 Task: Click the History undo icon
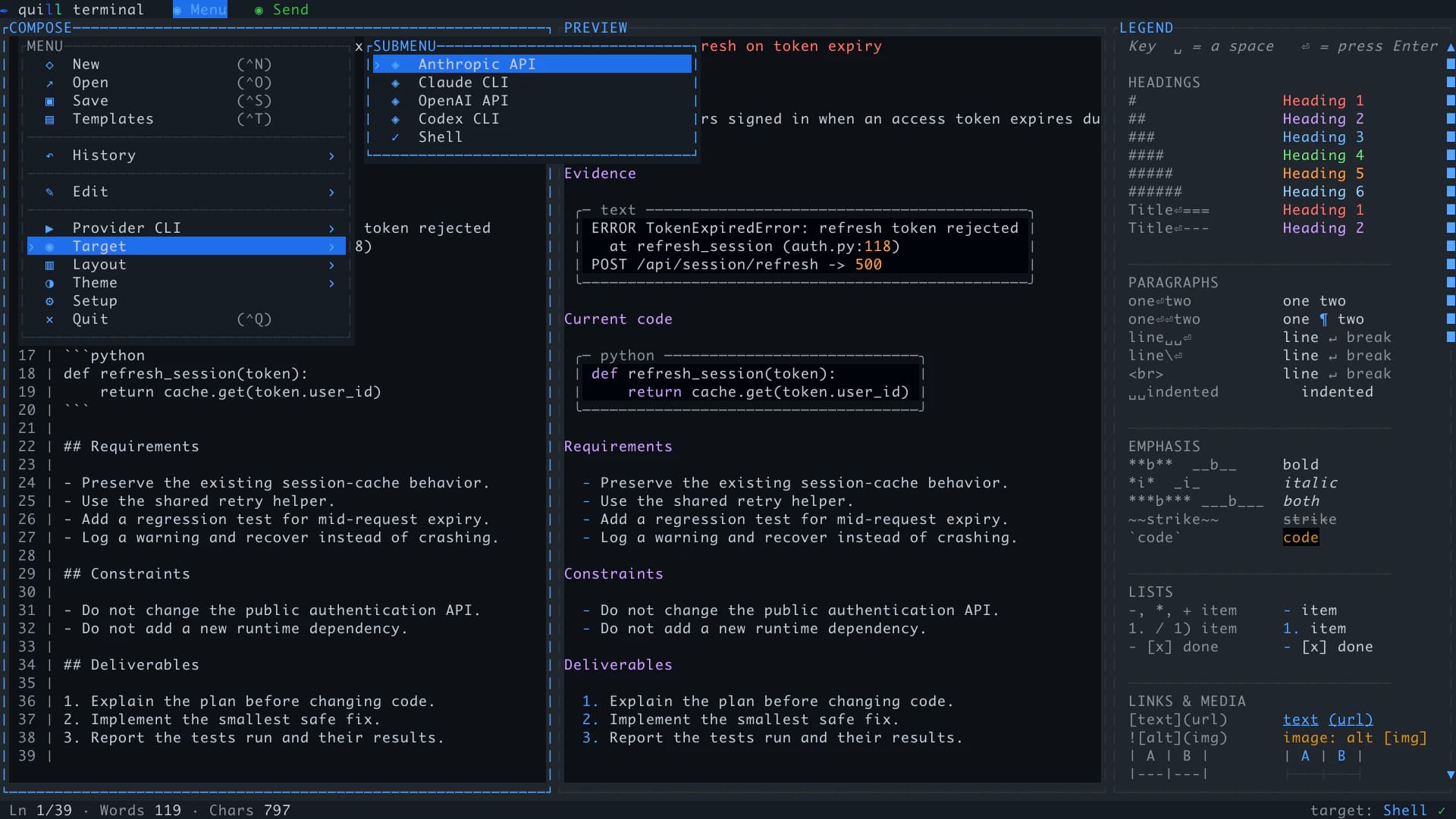click(49, 156)
